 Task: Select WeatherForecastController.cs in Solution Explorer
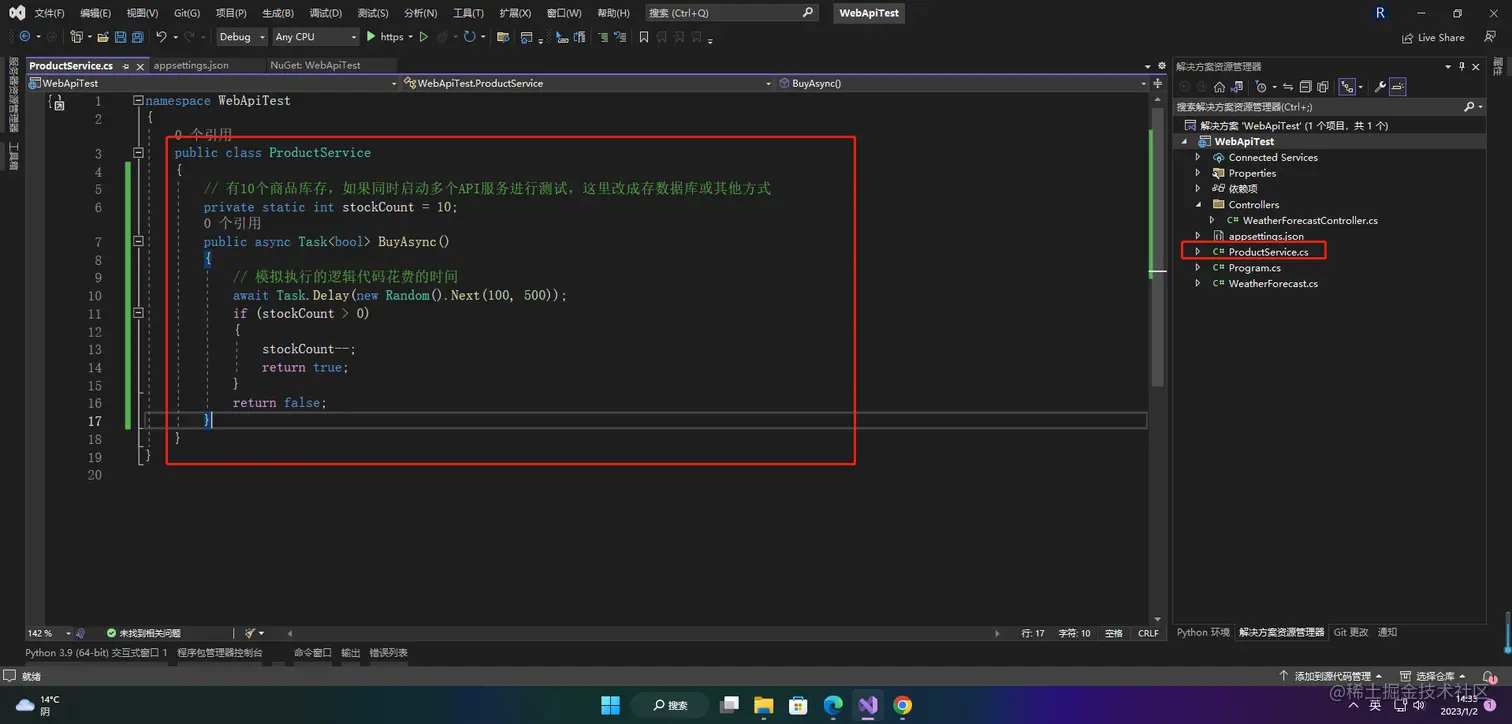point(1310,221)
